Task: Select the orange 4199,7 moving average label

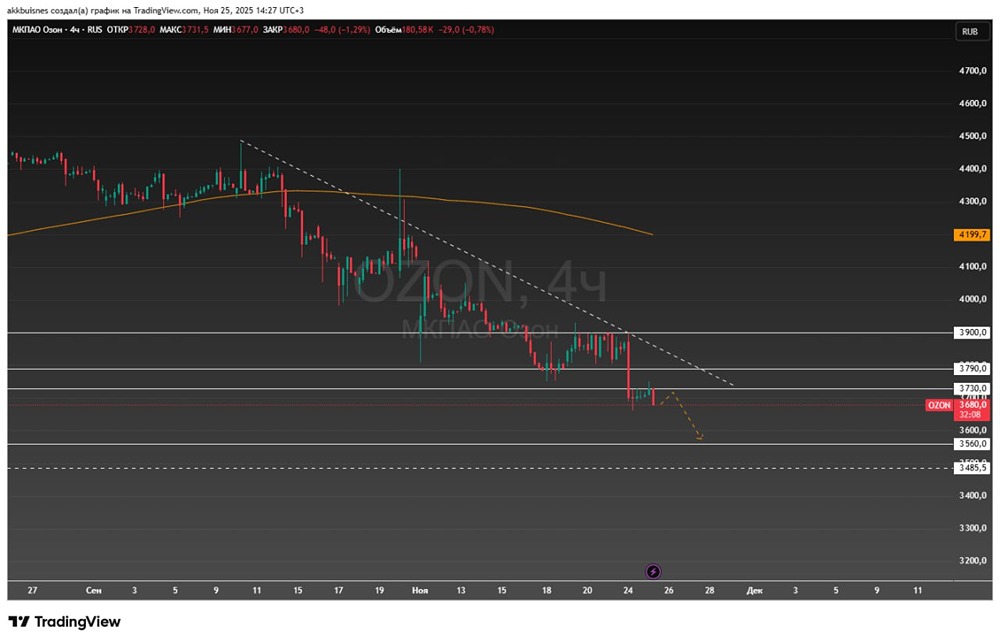Action: pos(971,235)
